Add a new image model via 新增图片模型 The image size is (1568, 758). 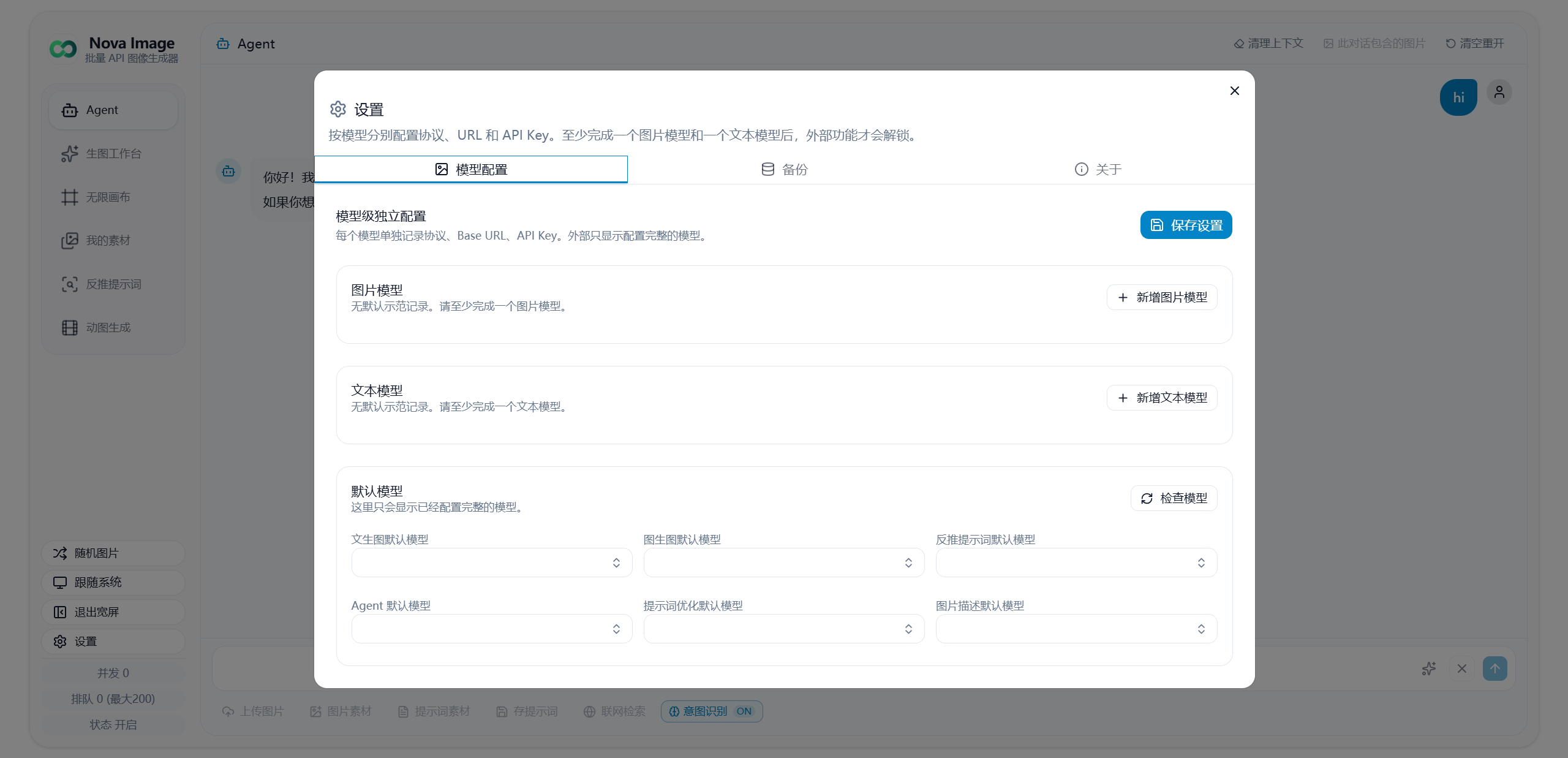pos(1162,297)
